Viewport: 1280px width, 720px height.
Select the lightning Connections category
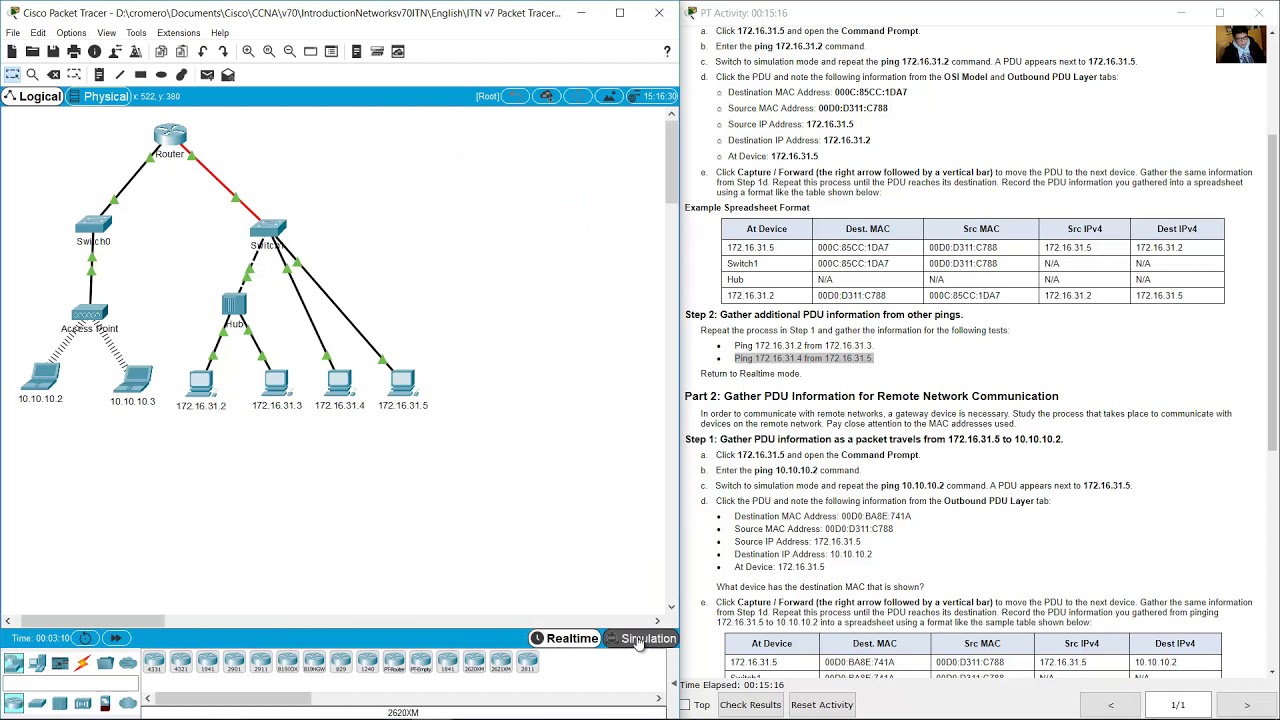tap(82, 662)
